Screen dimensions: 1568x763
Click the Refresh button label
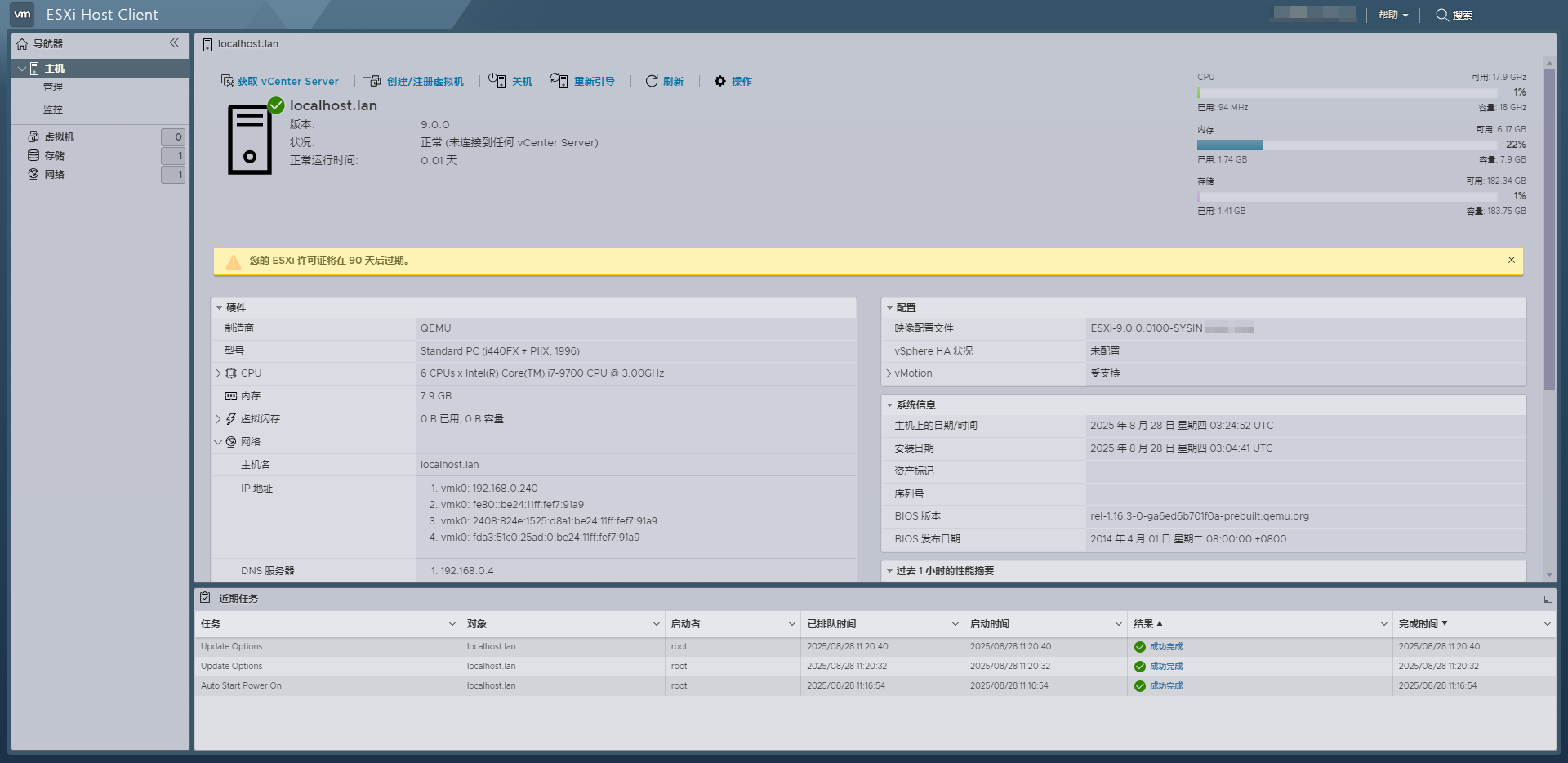(x=673, y=82)
